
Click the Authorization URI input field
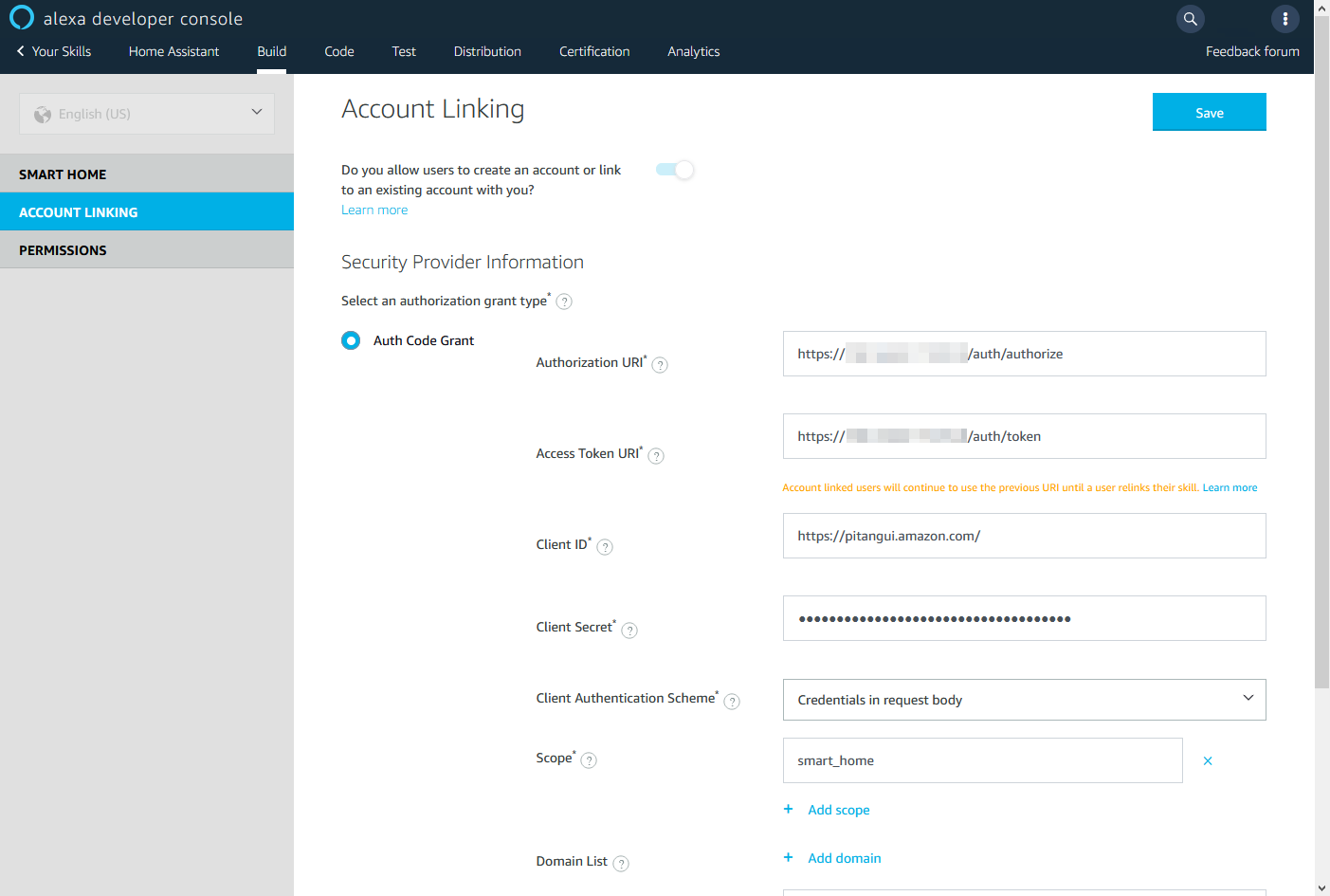(1024, 354)
